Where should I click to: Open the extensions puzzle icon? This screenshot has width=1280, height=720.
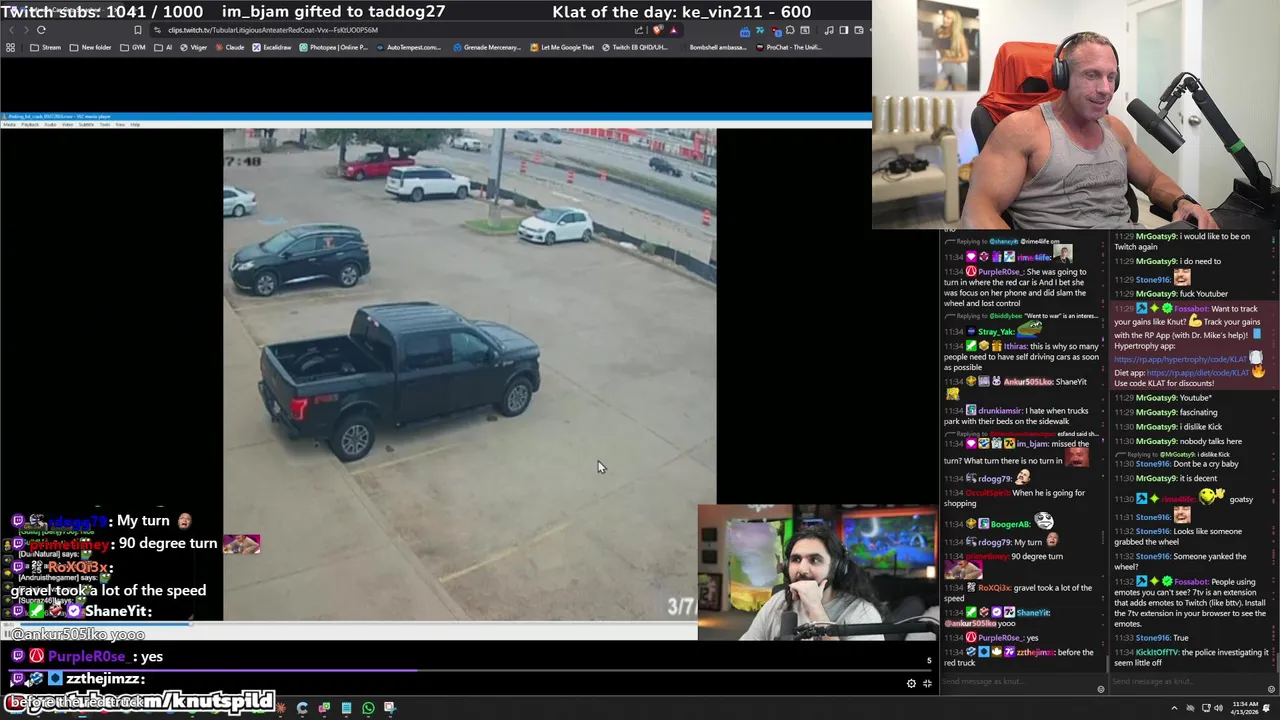pos(790,30)
